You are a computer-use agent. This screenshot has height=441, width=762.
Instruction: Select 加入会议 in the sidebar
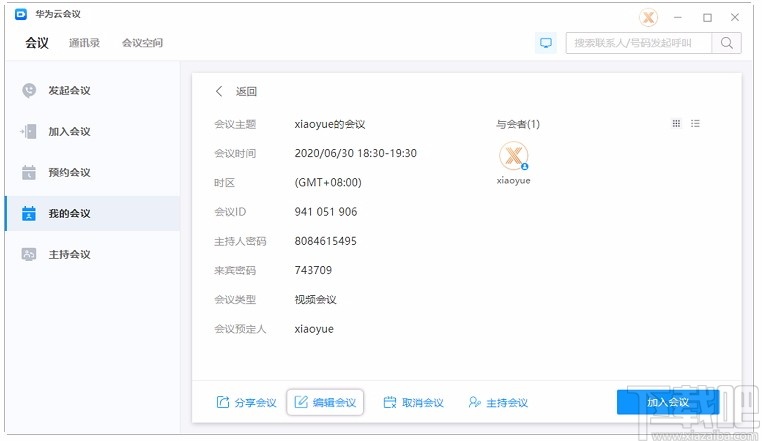92,131
